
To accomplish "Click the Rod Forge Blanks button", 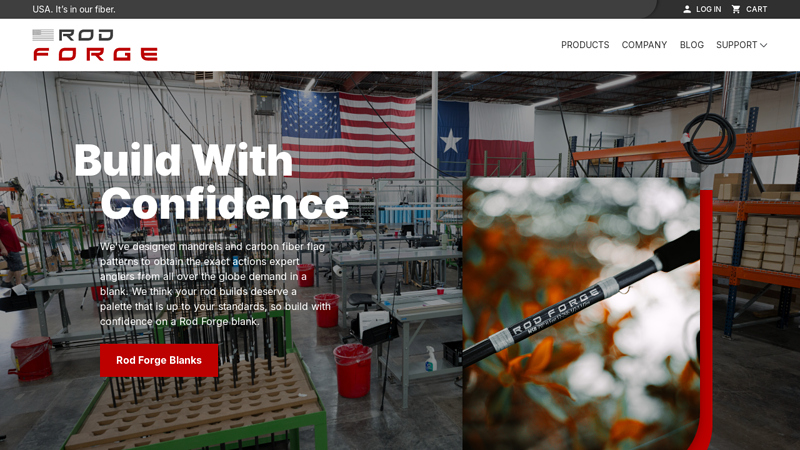I will point(159,360).
